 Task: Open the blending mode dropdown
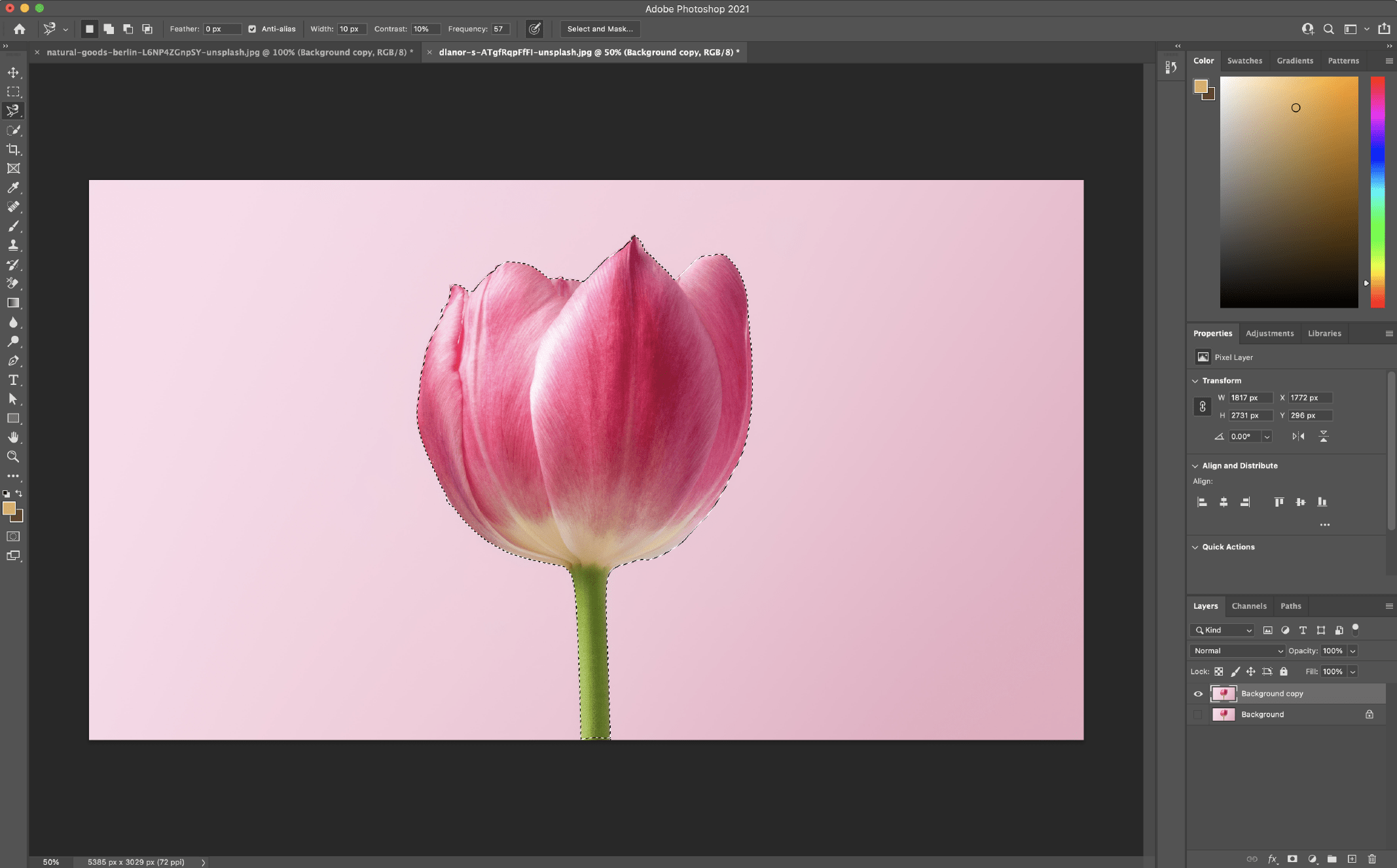(x=1237, y=651)
